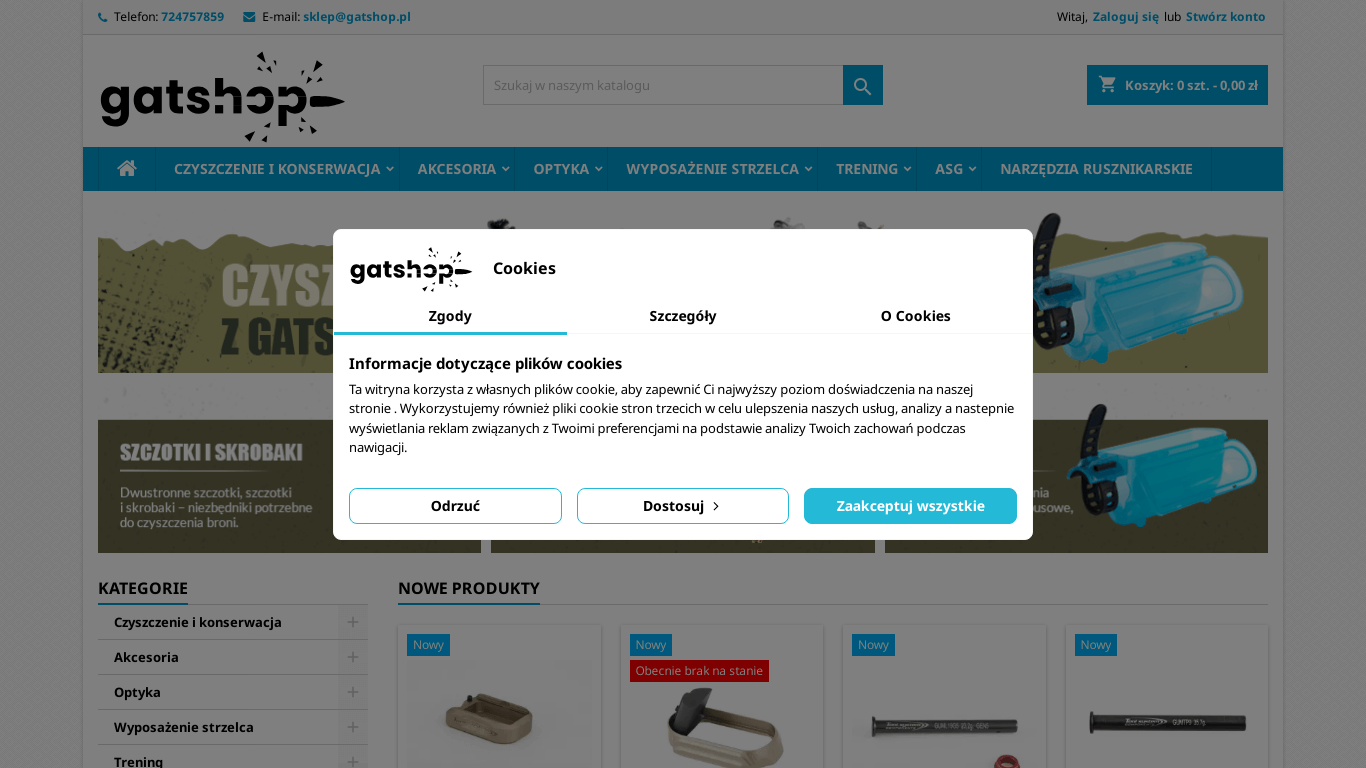Expand the Akcesoria sidebar category
Screen dimensions: 1366x768
click(x=352, y=657)
